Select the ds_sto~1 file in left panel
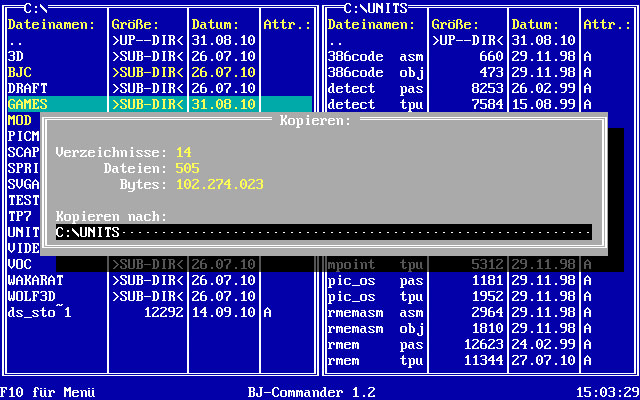 pyautogui.click(x=40, y=312)
